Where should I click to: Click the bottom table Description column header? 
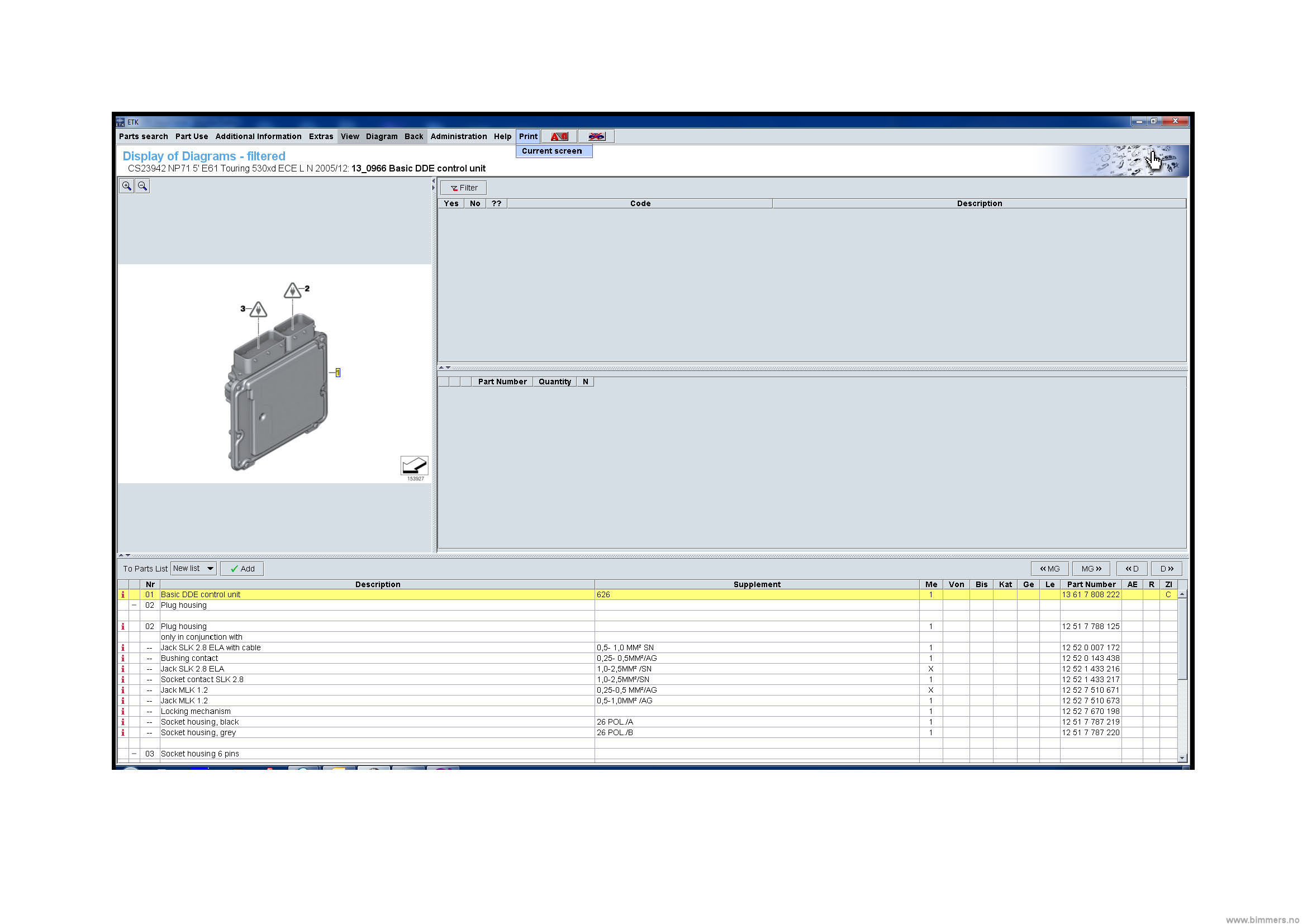377,584
